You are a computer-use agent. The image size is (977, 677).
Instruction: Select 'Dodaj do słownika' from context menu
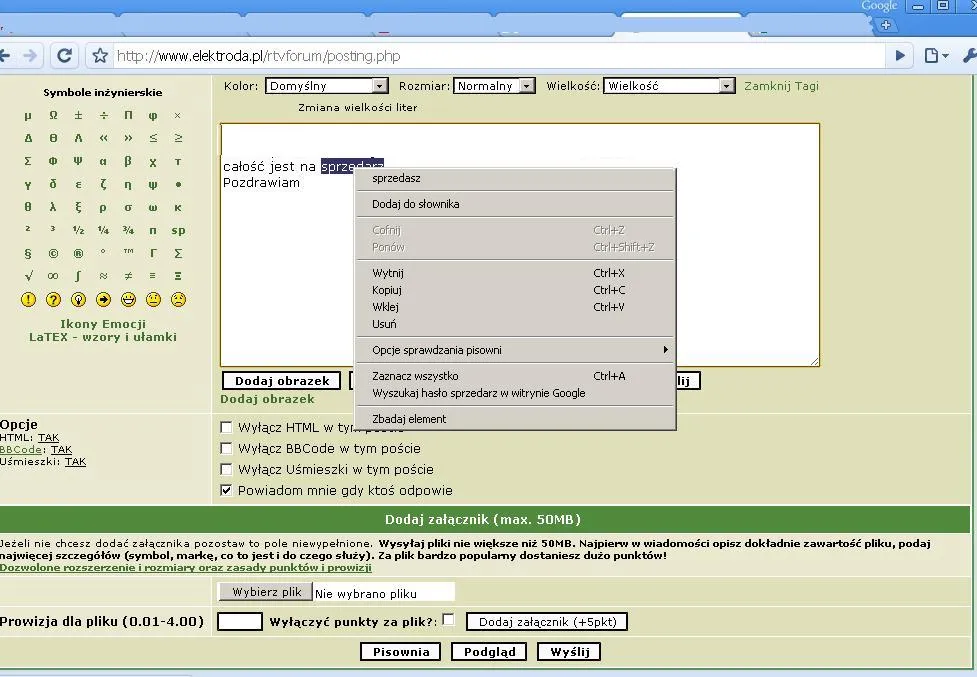click(416, 204)
